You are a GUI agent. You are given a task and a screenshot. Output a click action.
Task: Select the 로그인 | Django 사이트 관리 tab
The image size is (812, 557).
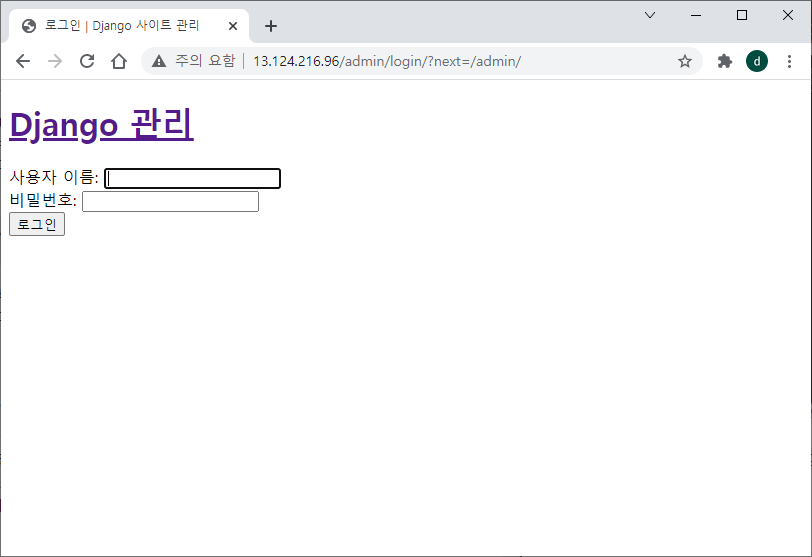(129, 26)
